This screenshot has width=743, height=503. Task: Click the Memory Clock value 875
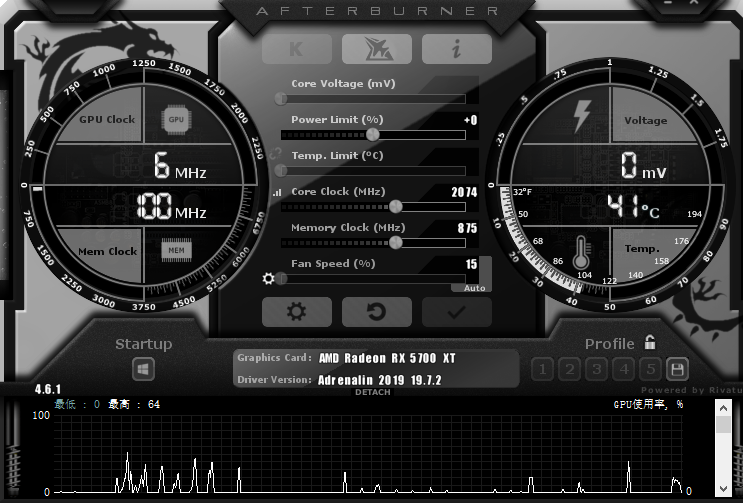pyautogui.click(x=467, y=228)
